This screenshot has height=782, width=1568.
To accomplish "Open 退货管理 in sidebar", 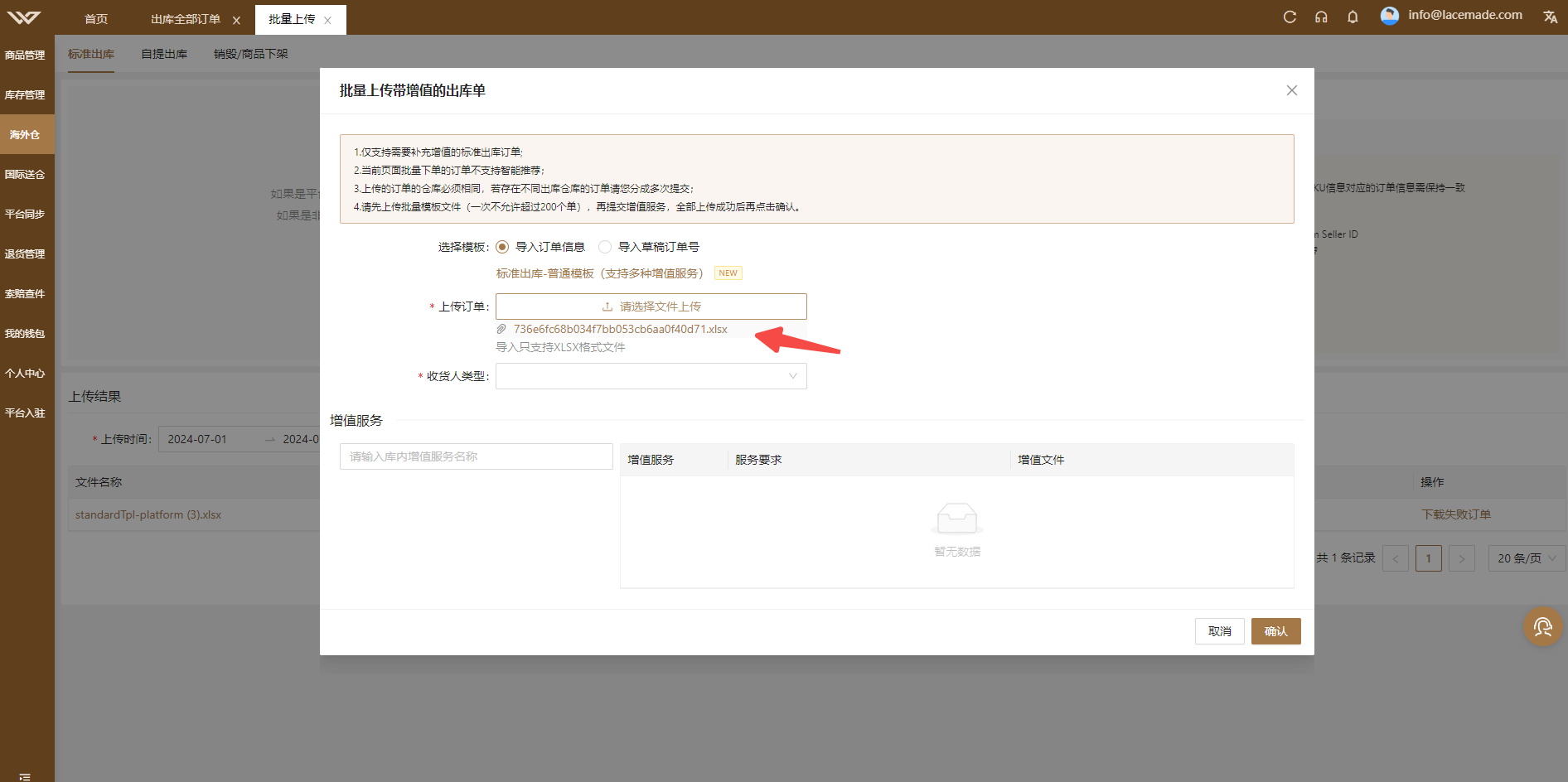I will click(x=27, y=253).
